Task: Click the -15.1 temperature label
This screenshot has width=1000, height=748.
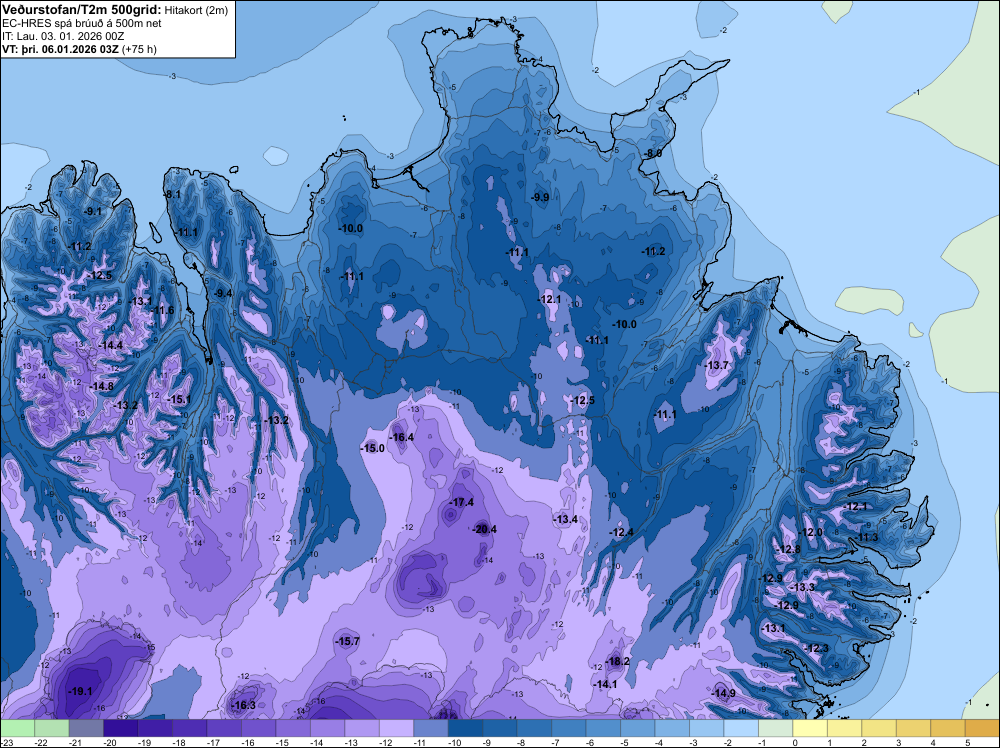Action: point(180,399)
